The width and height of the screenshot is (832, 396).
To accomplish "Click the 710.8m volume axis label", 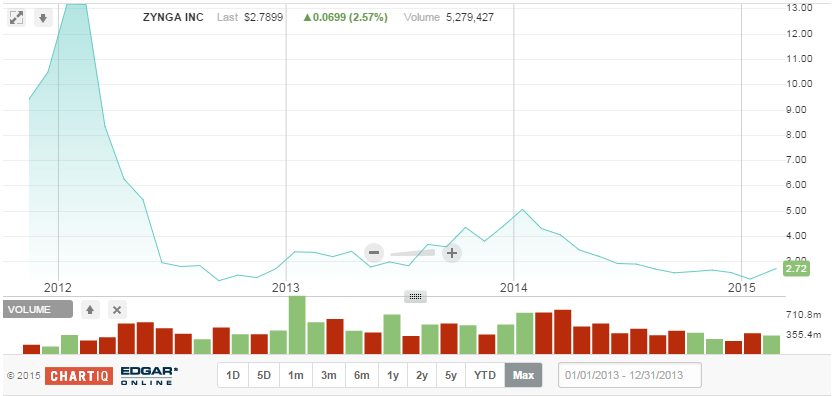I will pos(803,315).
